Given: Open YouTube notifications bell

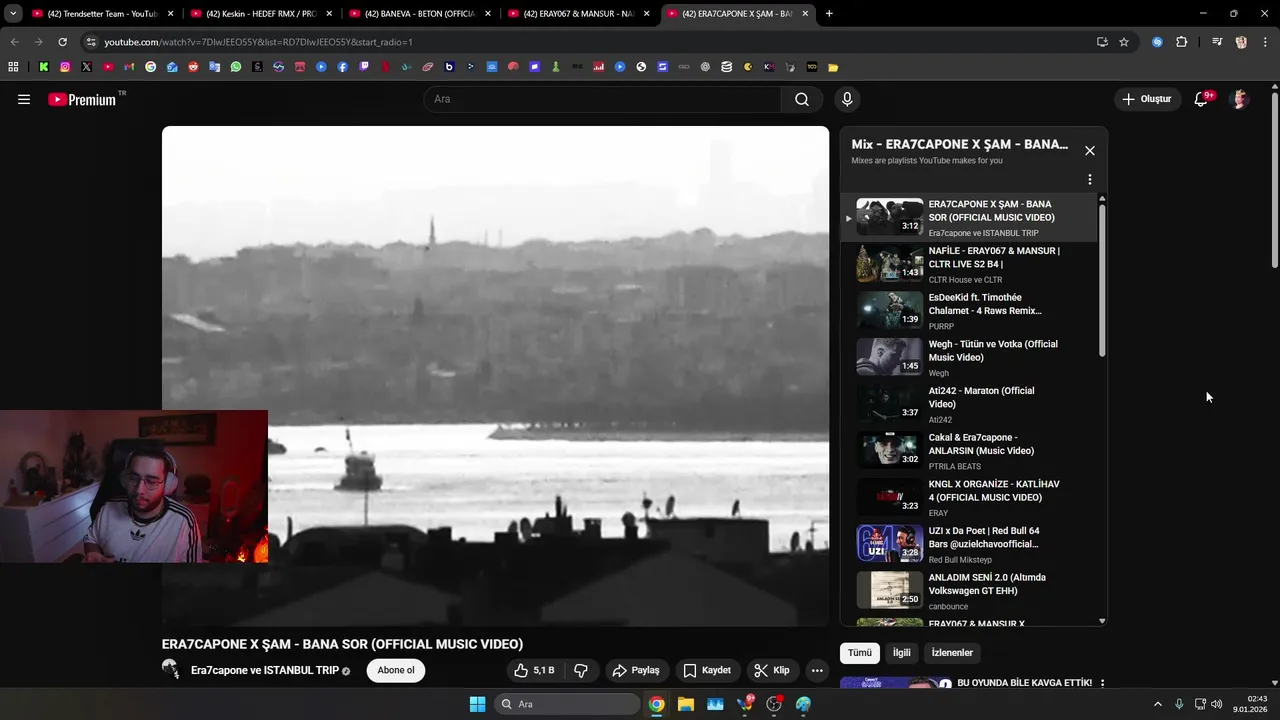Looking at the screenshot, I should pos(1201,99).
